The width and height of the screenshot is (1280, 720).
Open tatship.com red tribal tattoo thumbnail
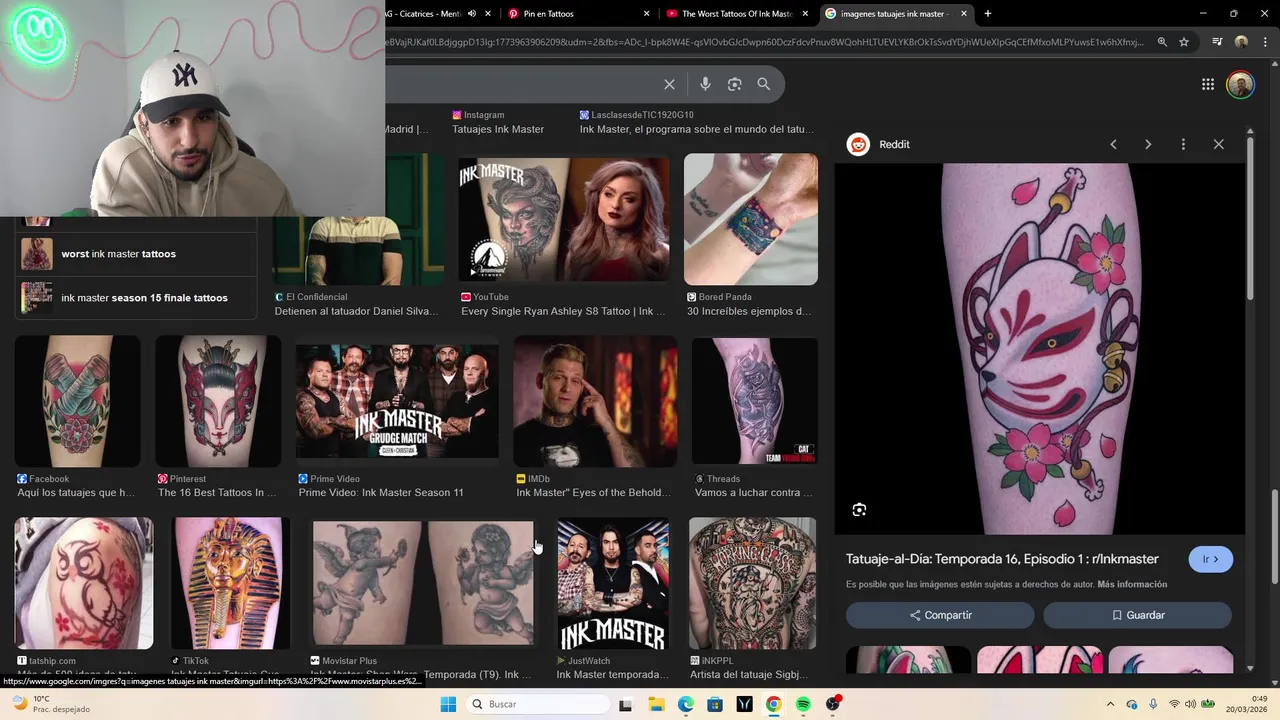pos(84,583)
